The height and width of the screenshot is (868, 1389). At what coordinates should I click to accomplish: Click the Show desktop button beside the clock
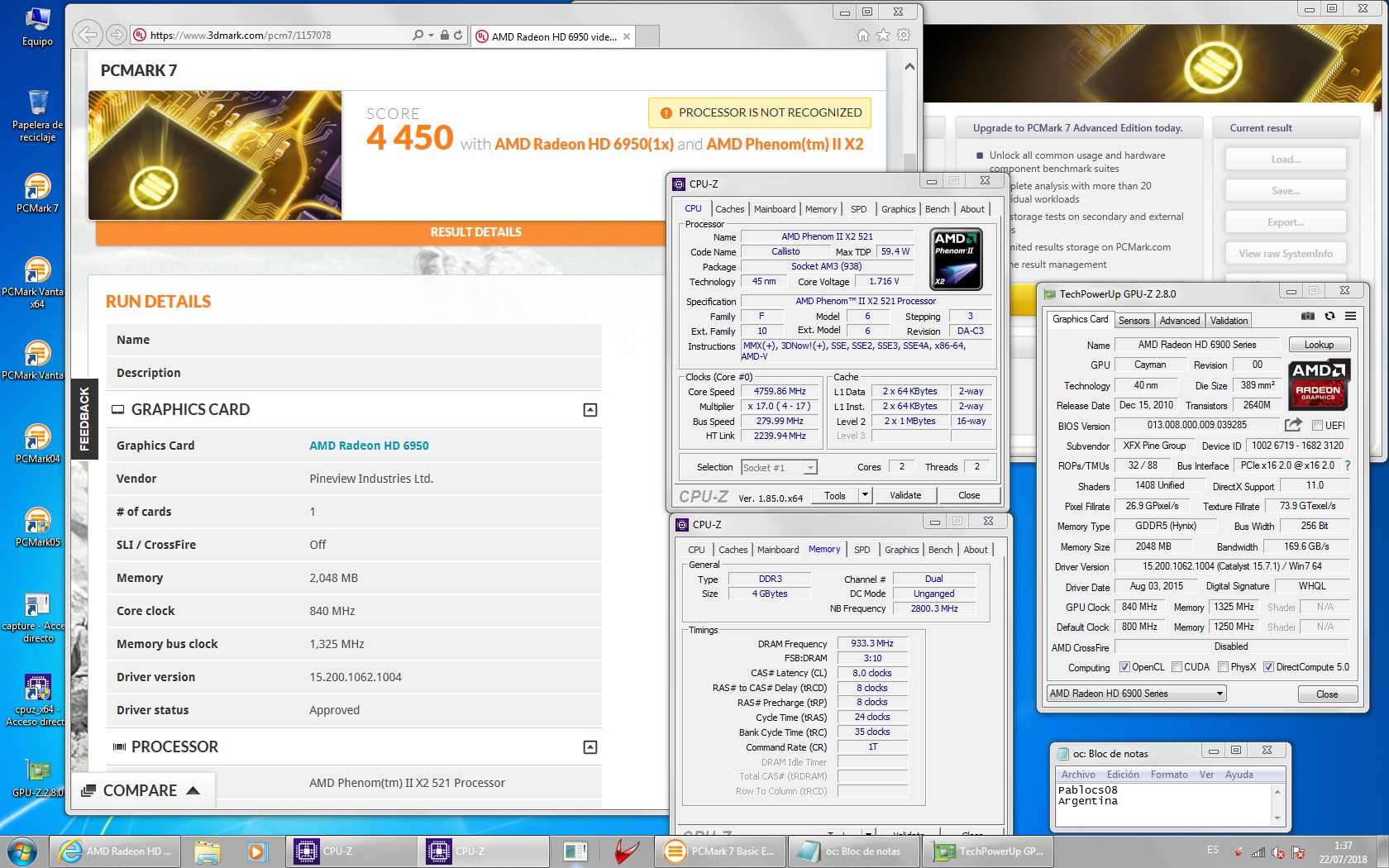(x=1383, y=851)
